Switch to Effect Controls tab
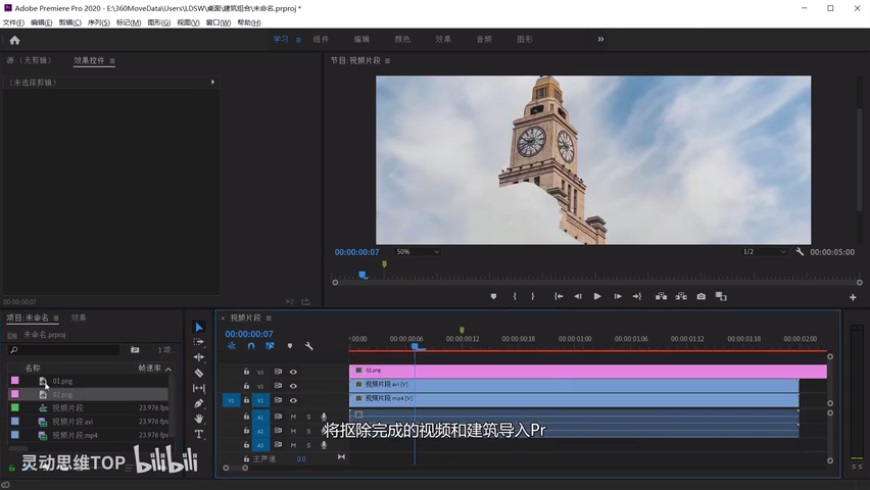 [x=89, y=60]
